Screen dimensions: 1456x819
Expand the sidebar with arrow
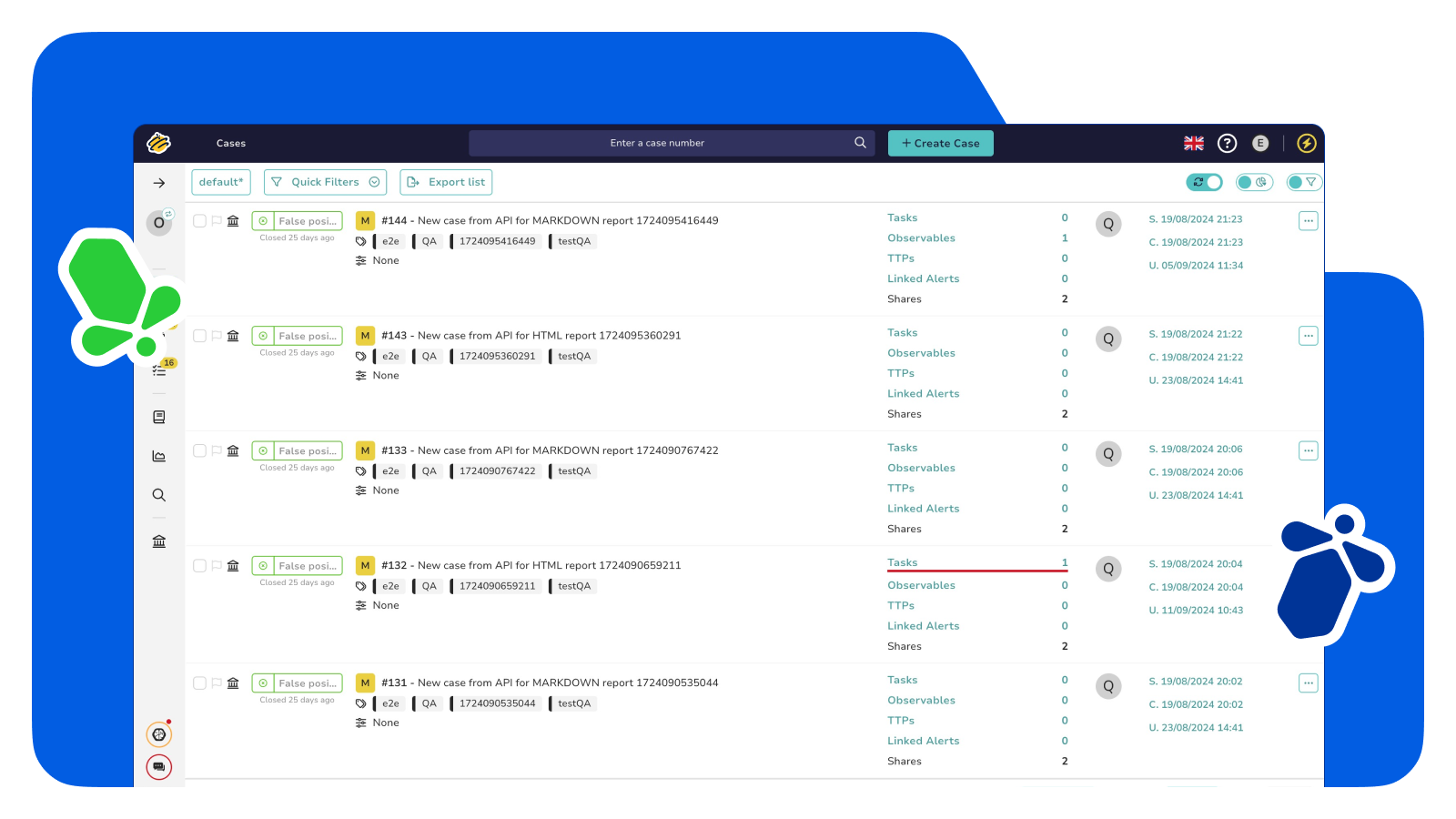(159, 183)
